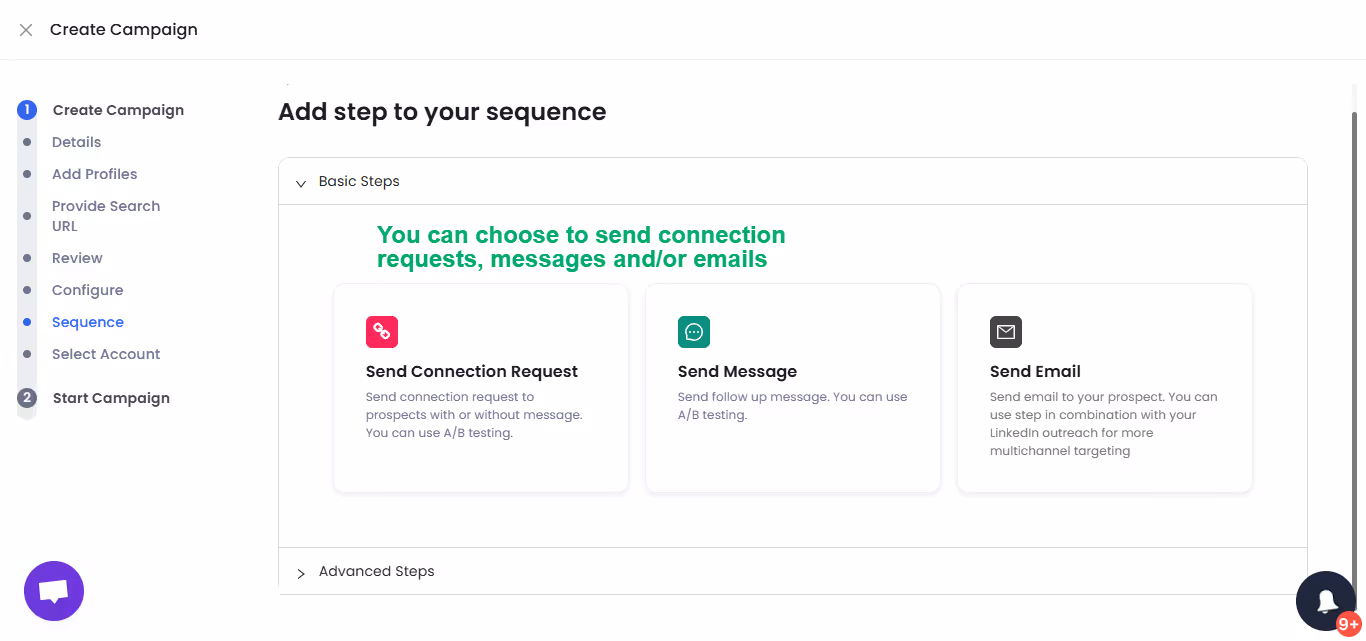Click the step 1 Create Campaign circle
This screenshot has width=1366, height=641.
coord(27,109)
